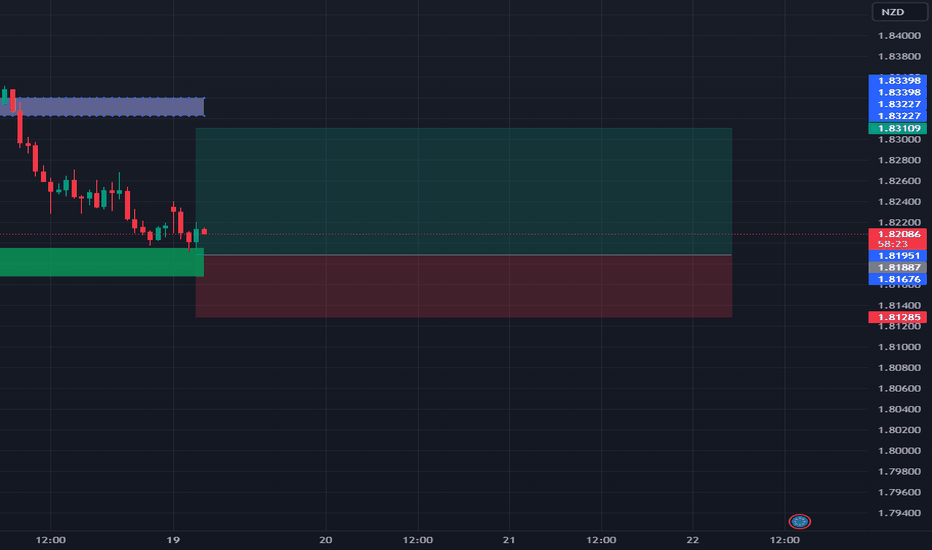
Task: Click the 1.80400 price axis label
Action: pyautogui.click(x=899, y=409)
